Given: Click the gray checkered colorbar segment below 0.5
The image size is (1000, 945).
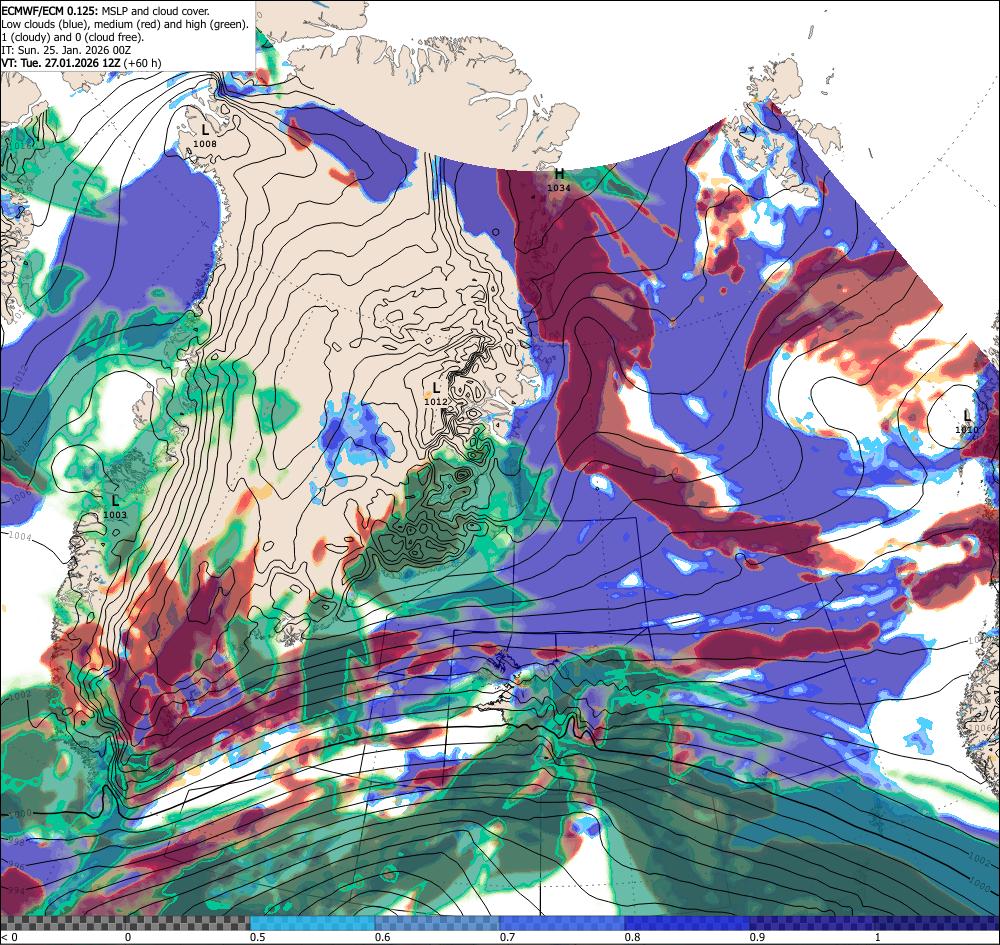Looking at the screenshot, I should pos(125,923).
